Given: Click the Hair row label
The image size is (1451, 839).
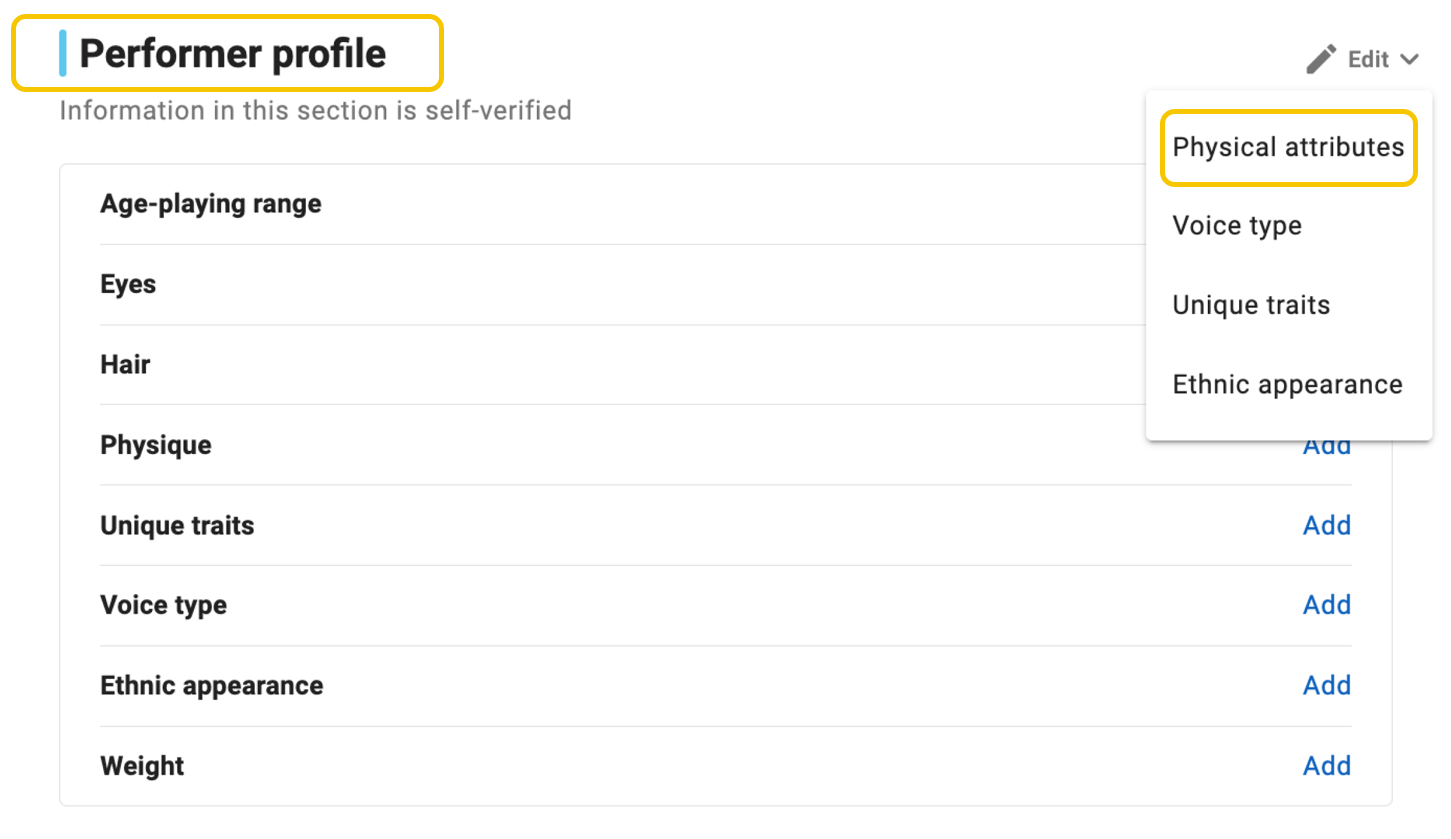Looking at the screenshot, I should (125, 364).
